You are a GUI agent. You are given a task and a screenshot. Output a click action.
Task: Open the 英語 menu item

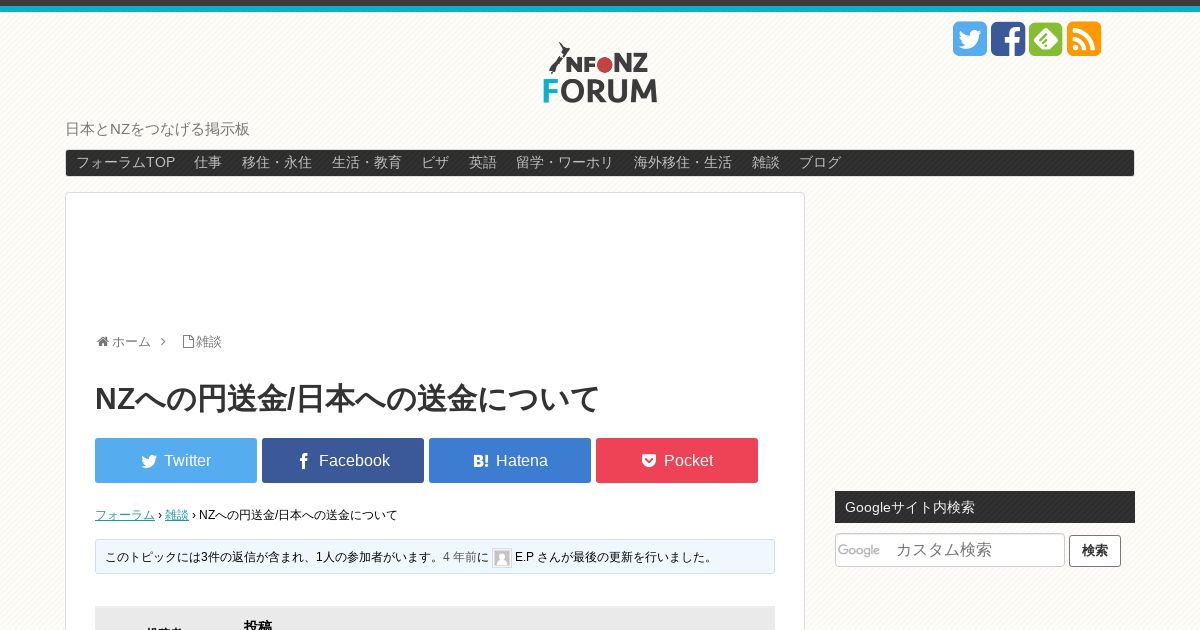[483, 163]
